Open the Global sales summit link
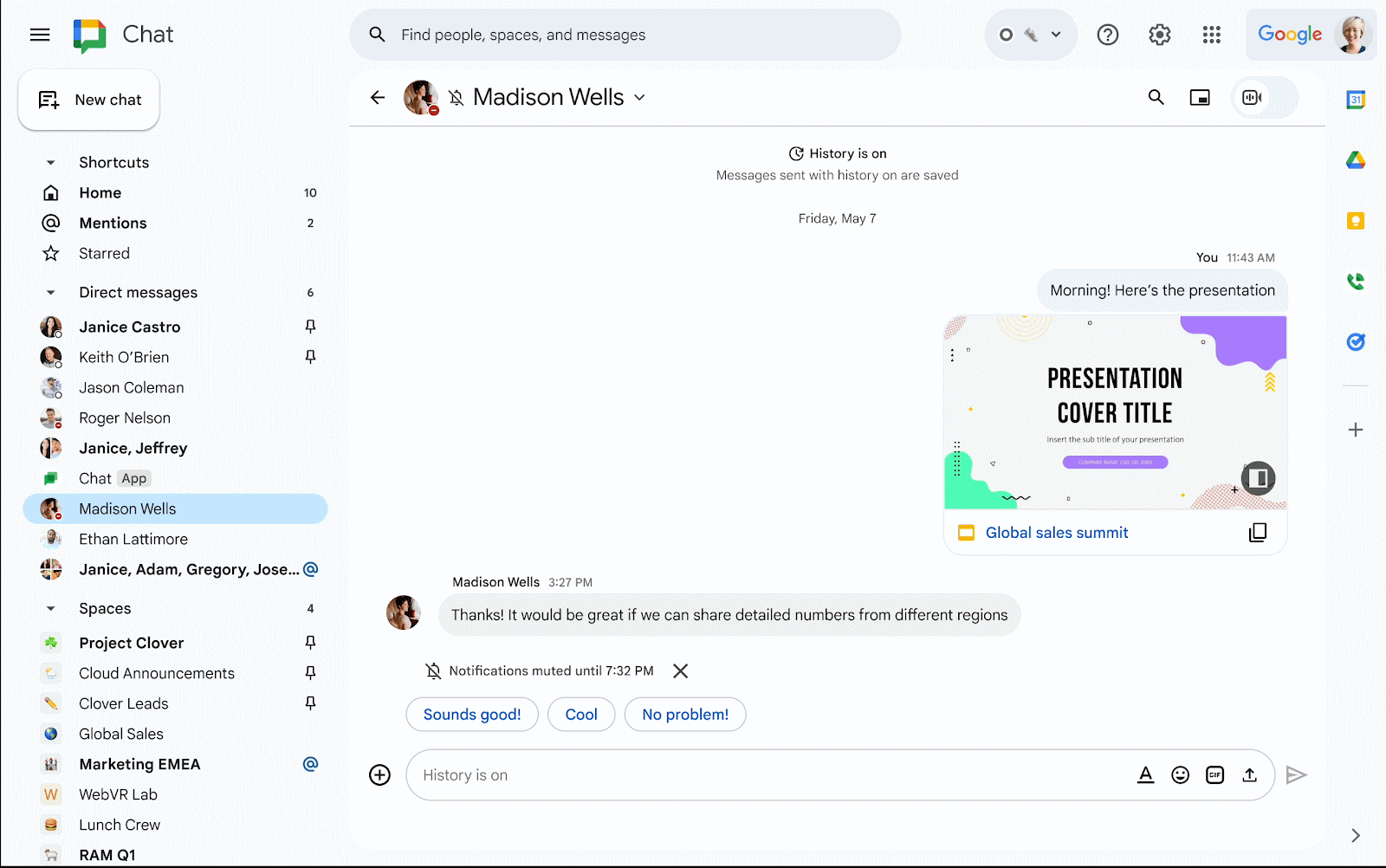 [x=1057, y=533]
